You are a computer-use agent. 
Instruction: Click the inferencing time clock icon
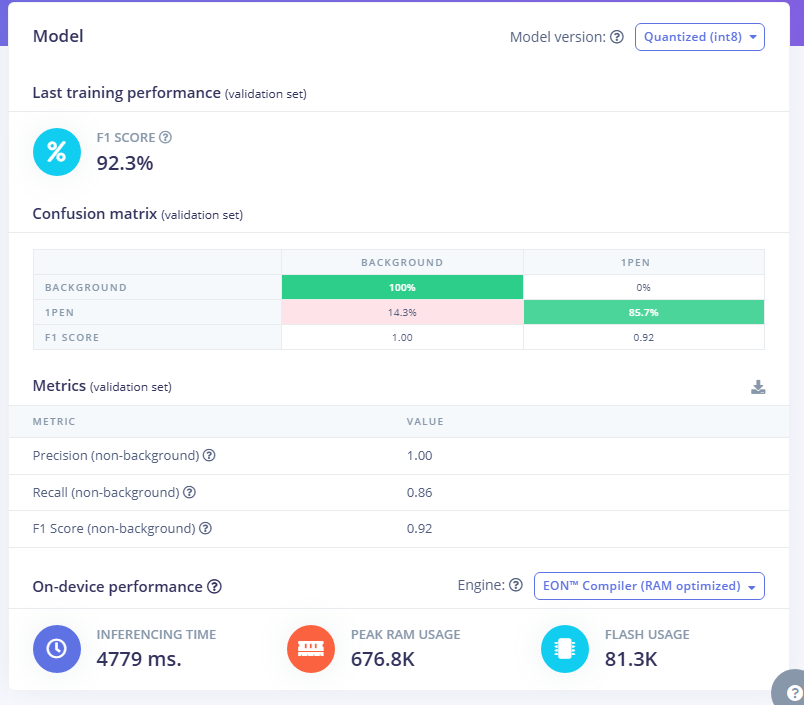coord(57,648)
